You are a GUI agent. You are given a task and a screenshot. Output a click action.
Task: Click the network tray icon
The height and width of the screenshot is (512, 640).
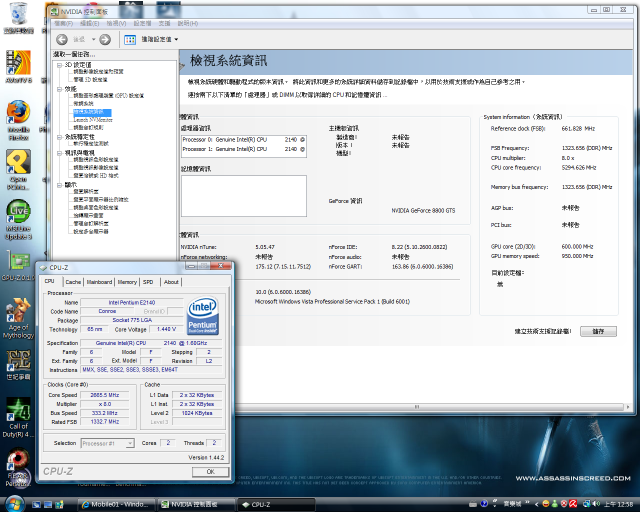pyautogui.click(x=587, y=504)
